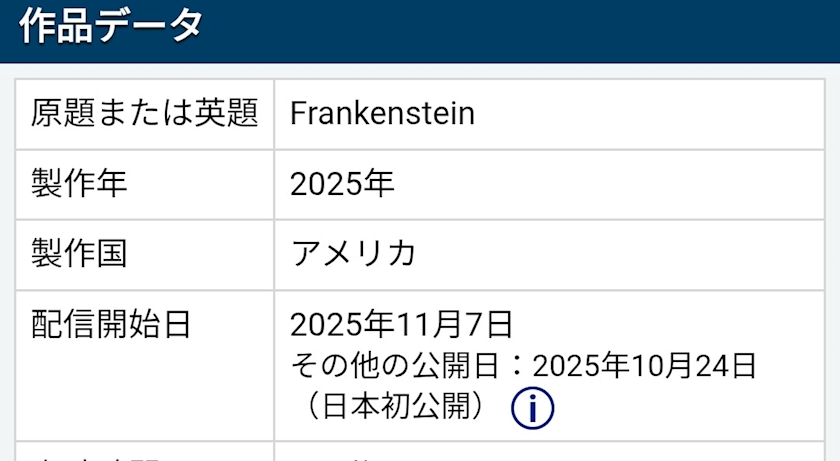Select the 原題または英題 label cell
The height and width of the screenshot is (461, 840).
tap(145, 114)
